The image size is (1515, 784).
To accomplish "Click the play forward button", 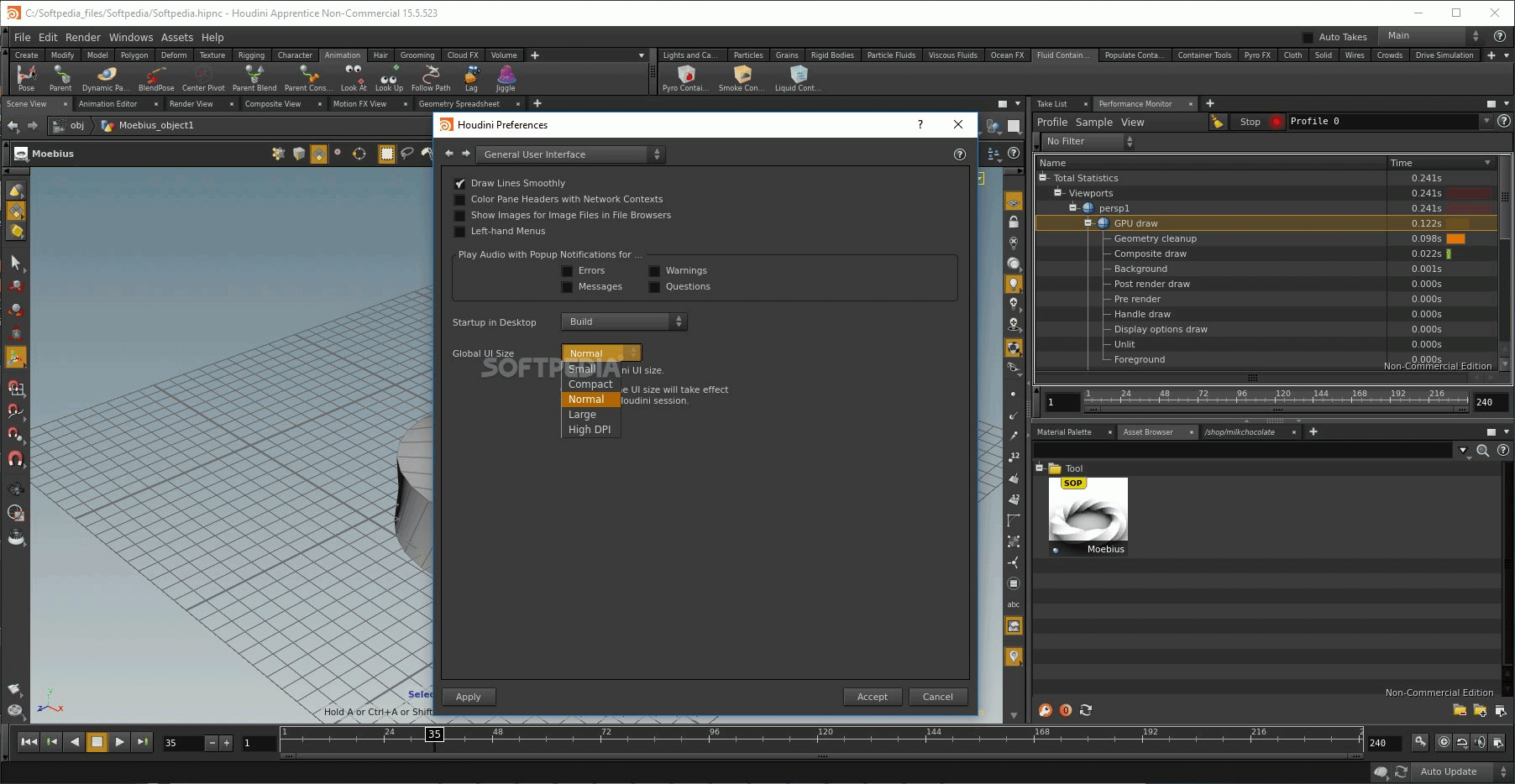I will [x=119, y=742].
